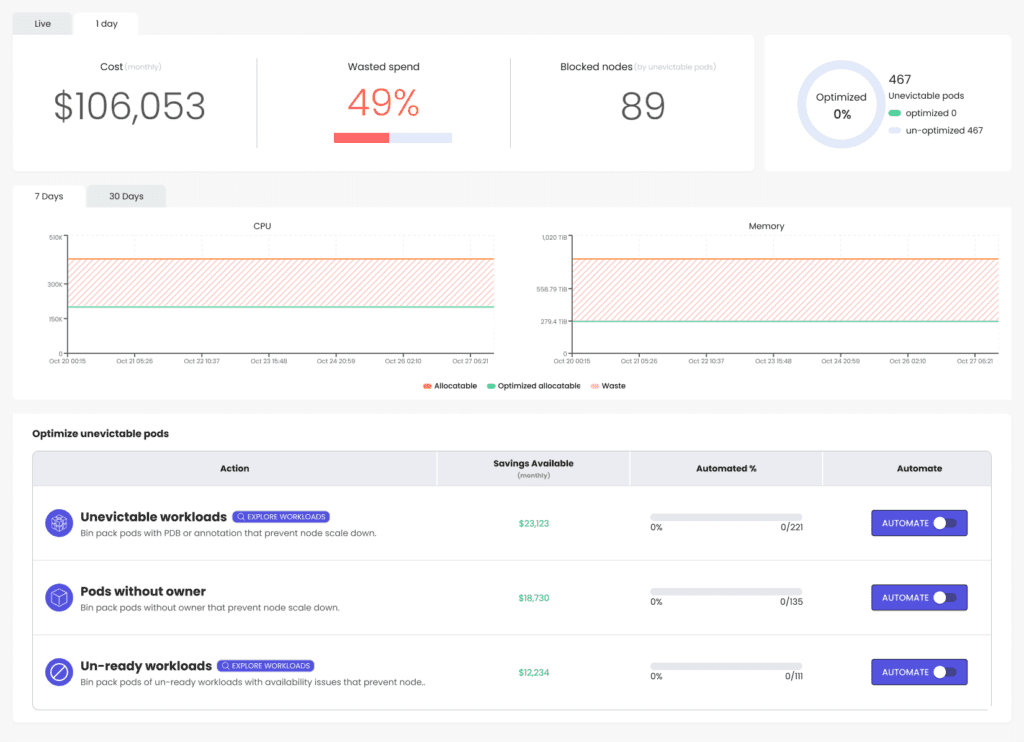Click the Pods without owner box icon
The image size is (1024, 742).
point(59,598)
